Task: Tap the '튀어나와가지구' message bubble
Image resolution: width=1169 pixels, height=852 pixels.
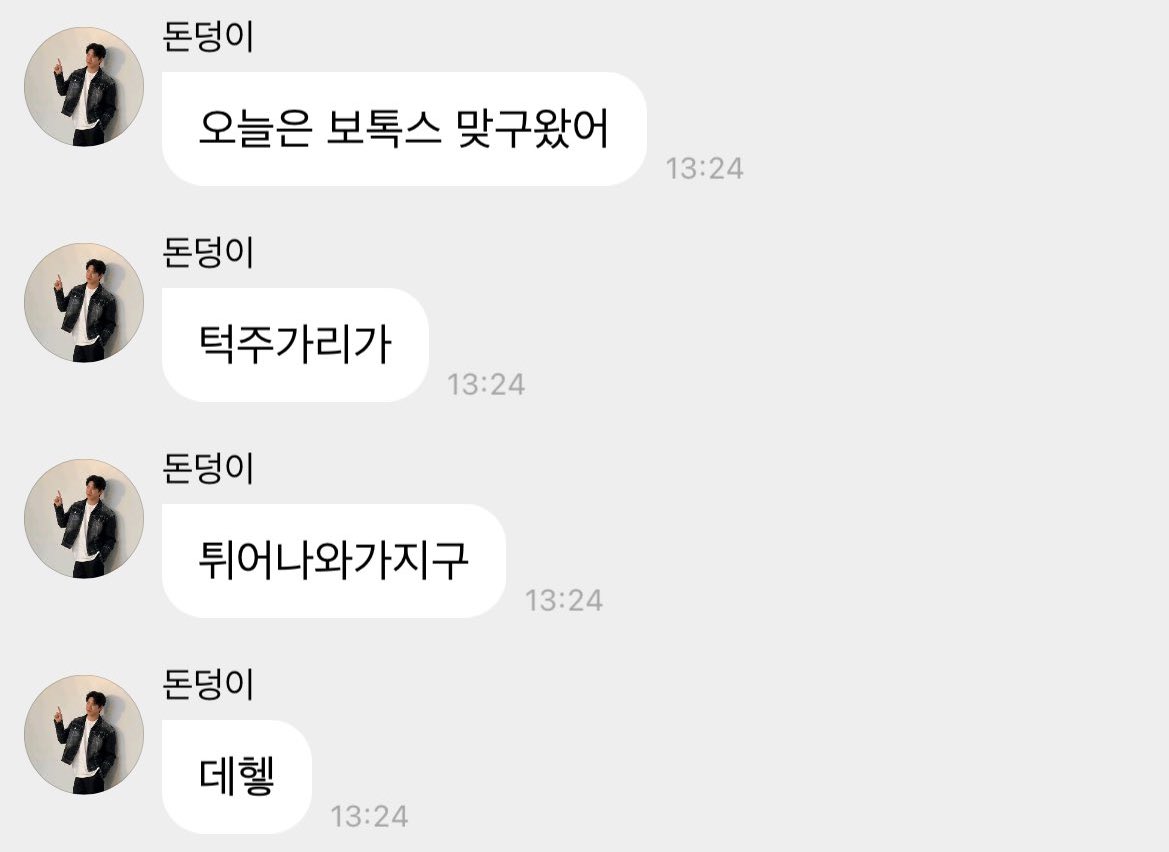Action: (334, 561)
